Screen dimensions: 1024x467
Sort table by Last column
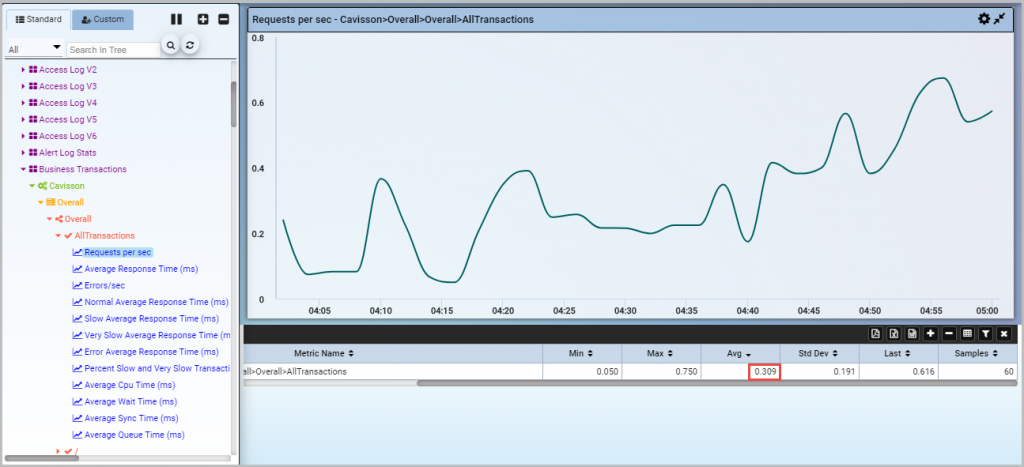[898, 353]
